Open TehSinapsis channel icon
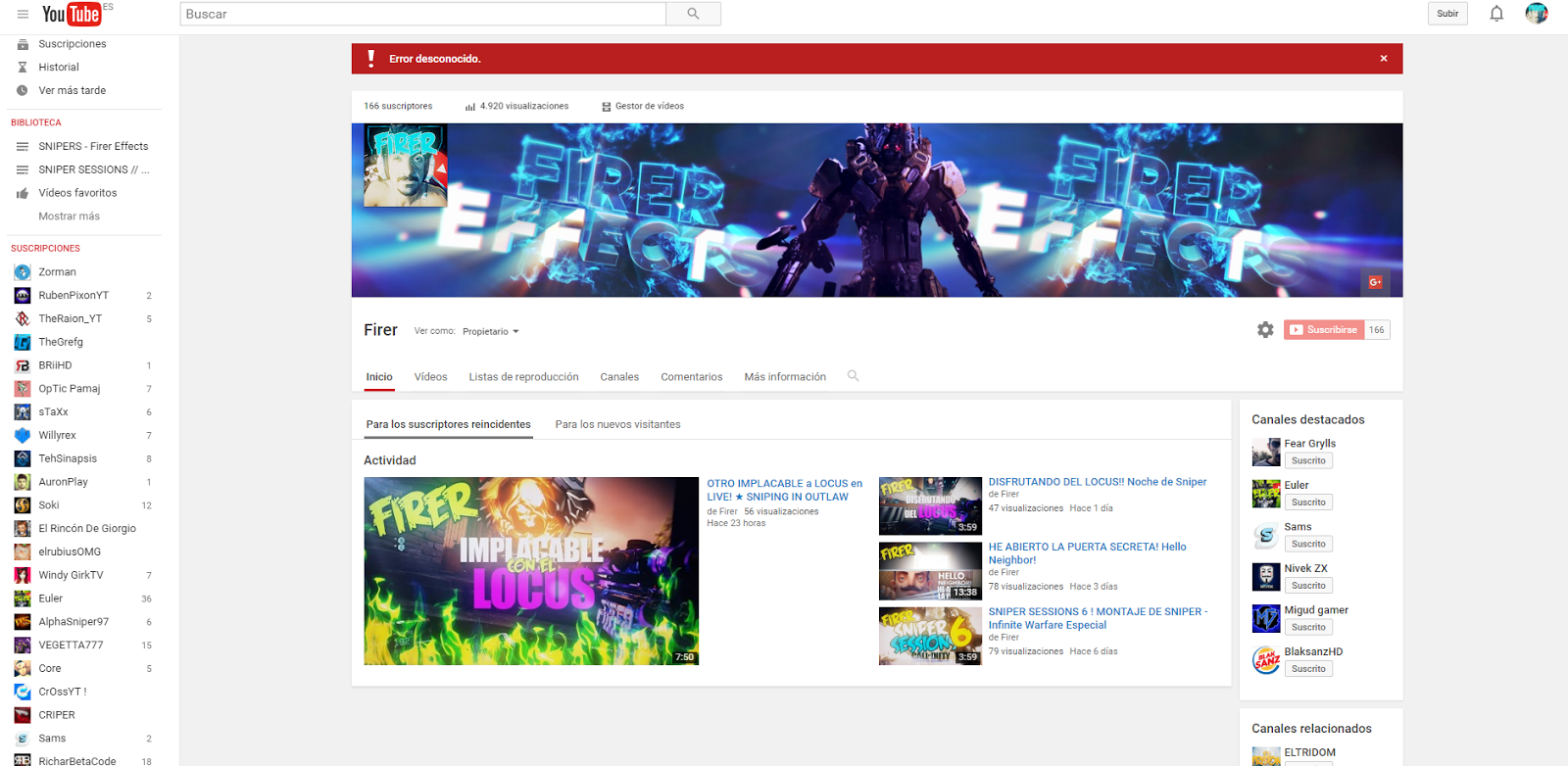This screenshot has height=766, width=1568. [x=23, y=458]
